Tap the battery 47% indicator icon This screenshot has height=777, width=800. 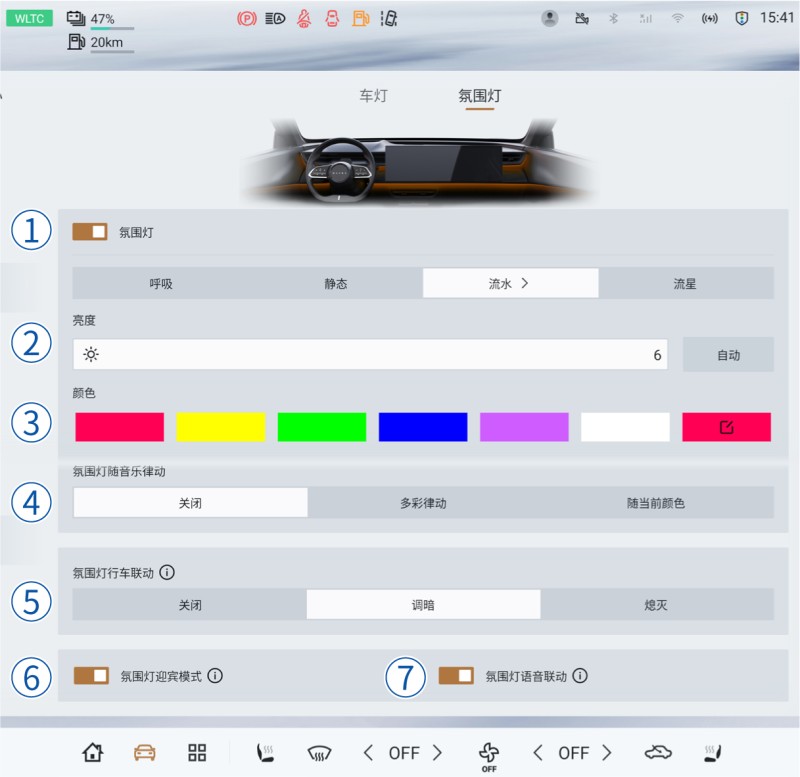click(76, 18)
